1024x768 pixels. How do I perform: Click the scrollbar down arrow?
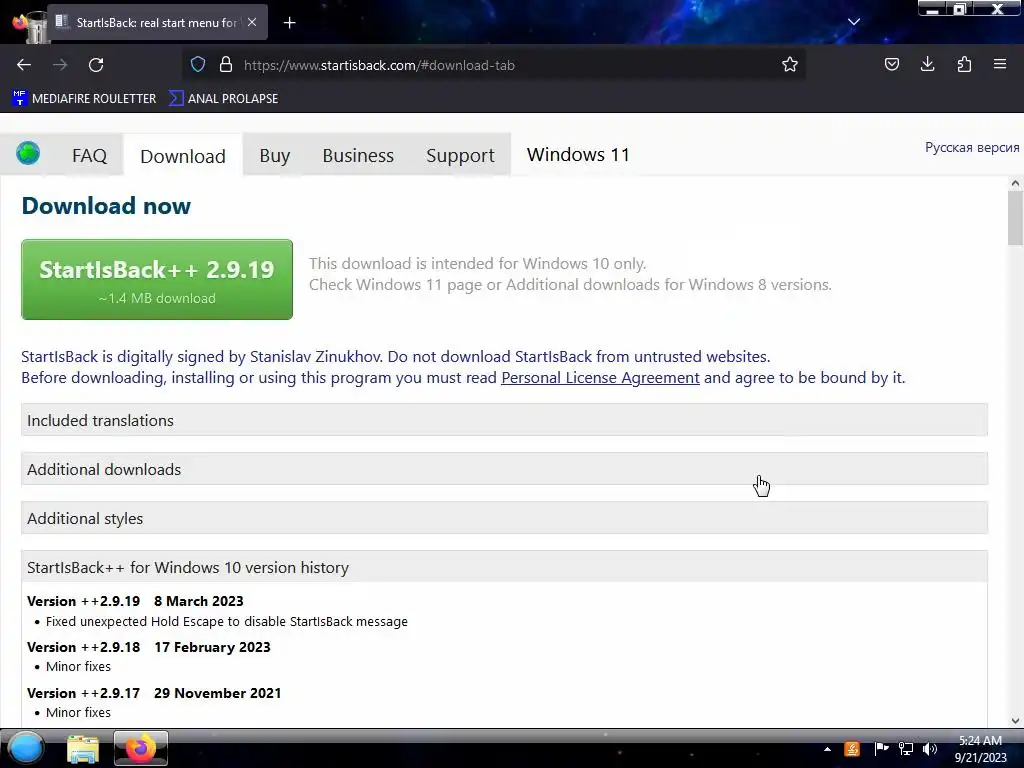(x=1015, y=721)
